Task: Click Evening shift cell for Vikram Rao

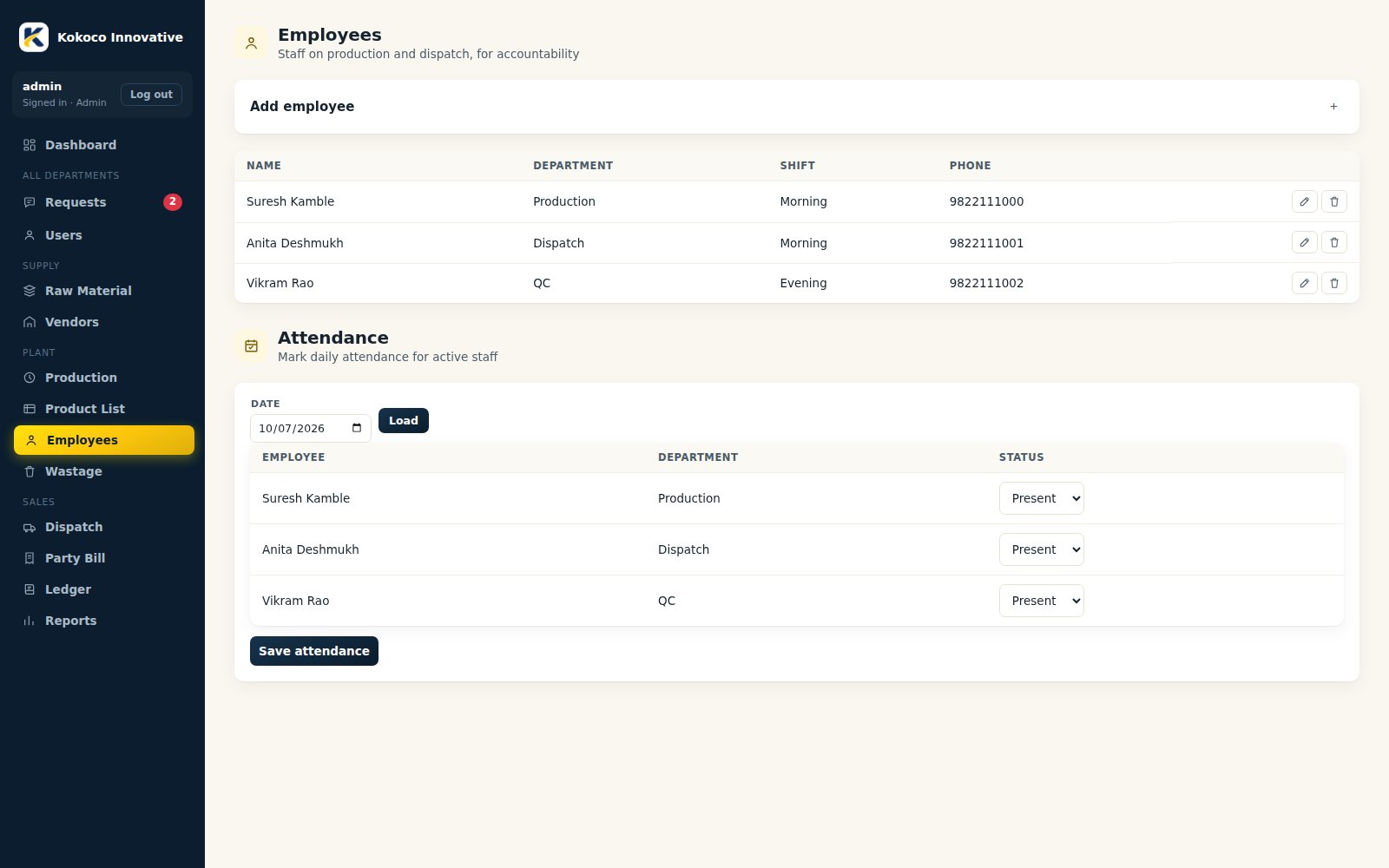Action: [803, 283]
